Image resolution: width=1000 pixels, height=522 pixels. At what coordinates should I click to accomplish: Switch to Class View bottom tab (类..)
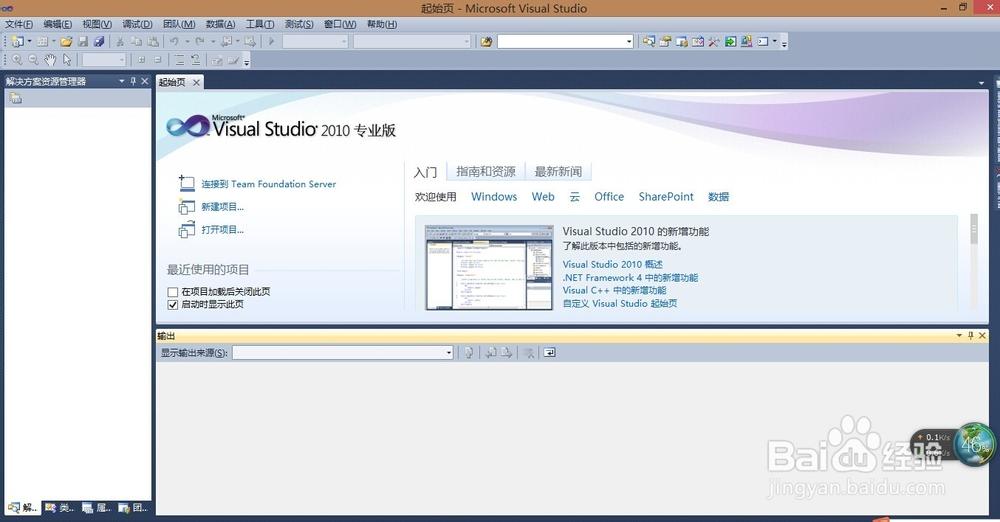click(x=60, y=508)
